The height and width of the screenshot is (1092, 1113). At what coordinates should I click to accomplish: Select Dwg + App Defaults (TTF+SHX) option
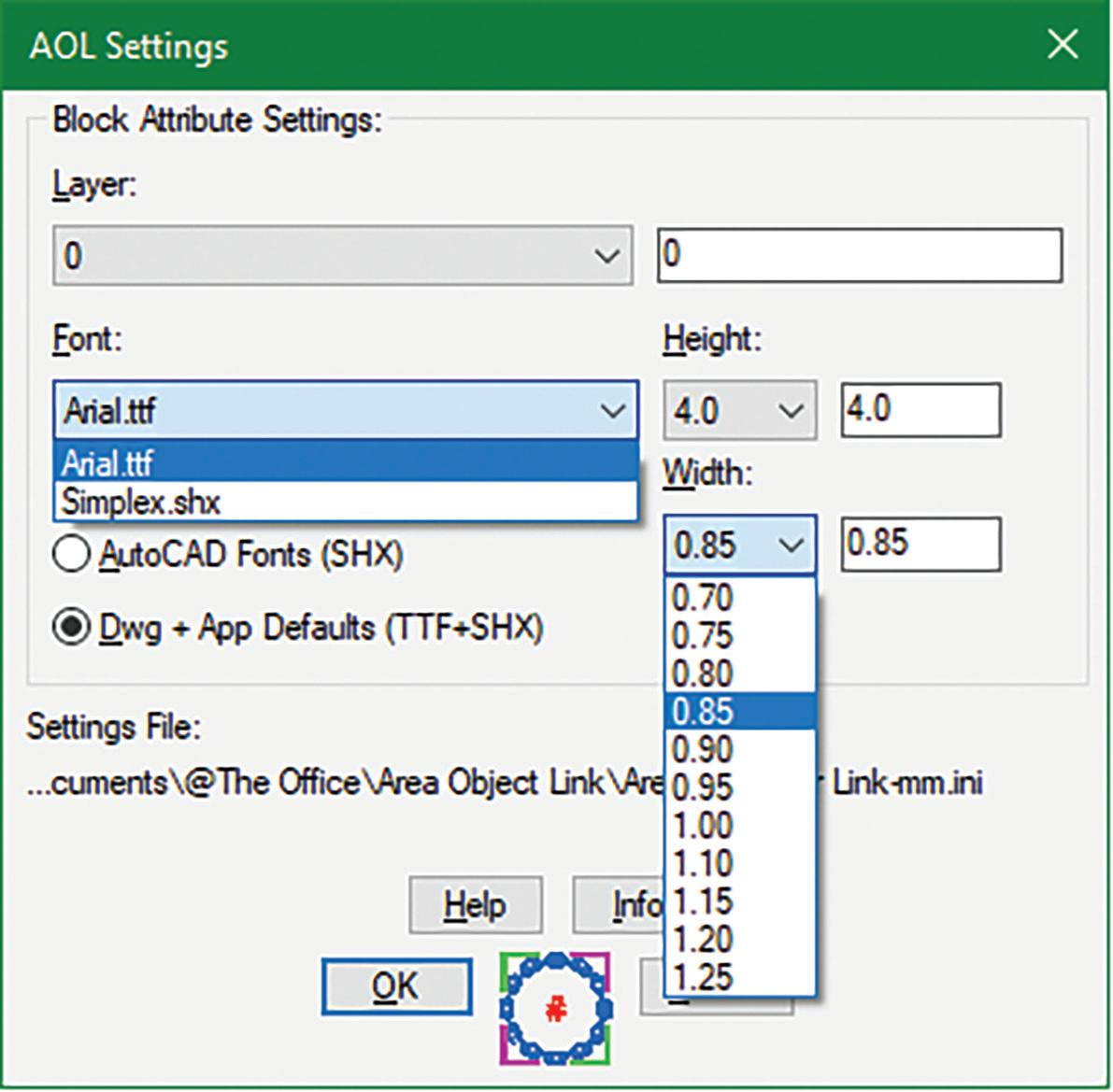coord(72,628)
